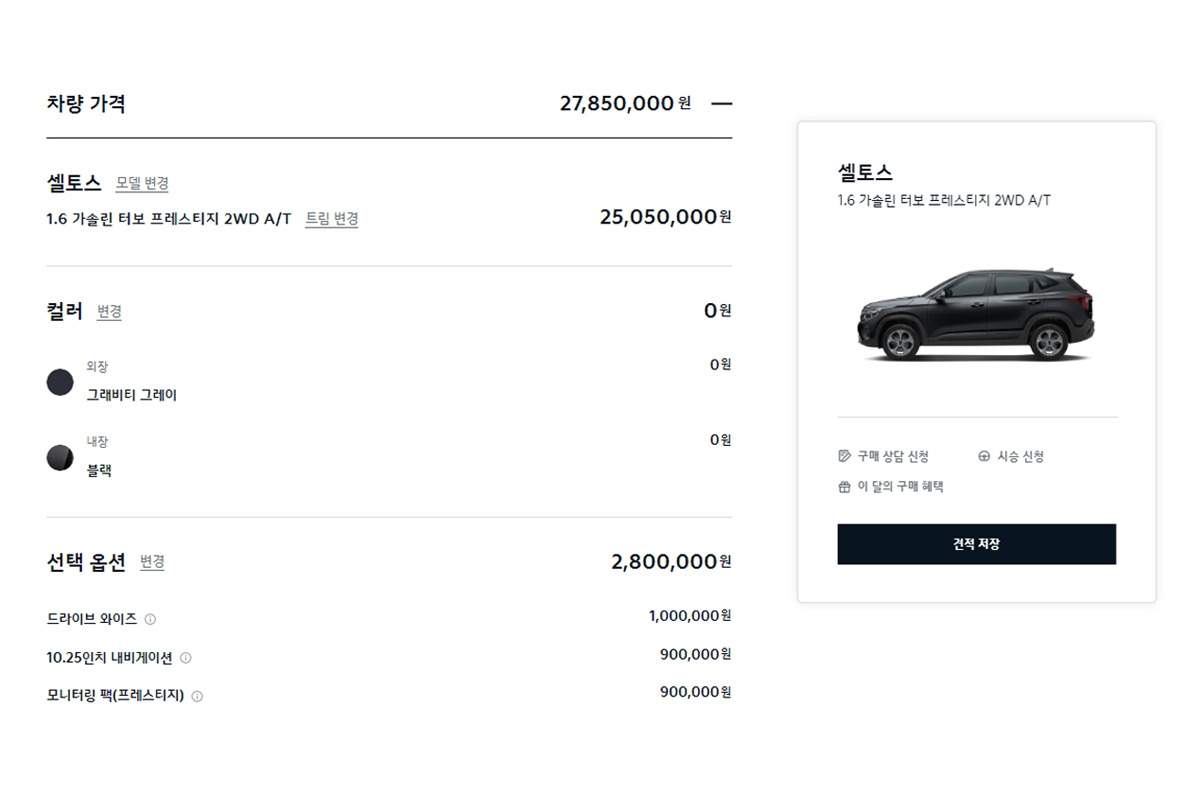
Task: Collapse the 차량 가격 section with minus icon
Action: tap(721, 103)
